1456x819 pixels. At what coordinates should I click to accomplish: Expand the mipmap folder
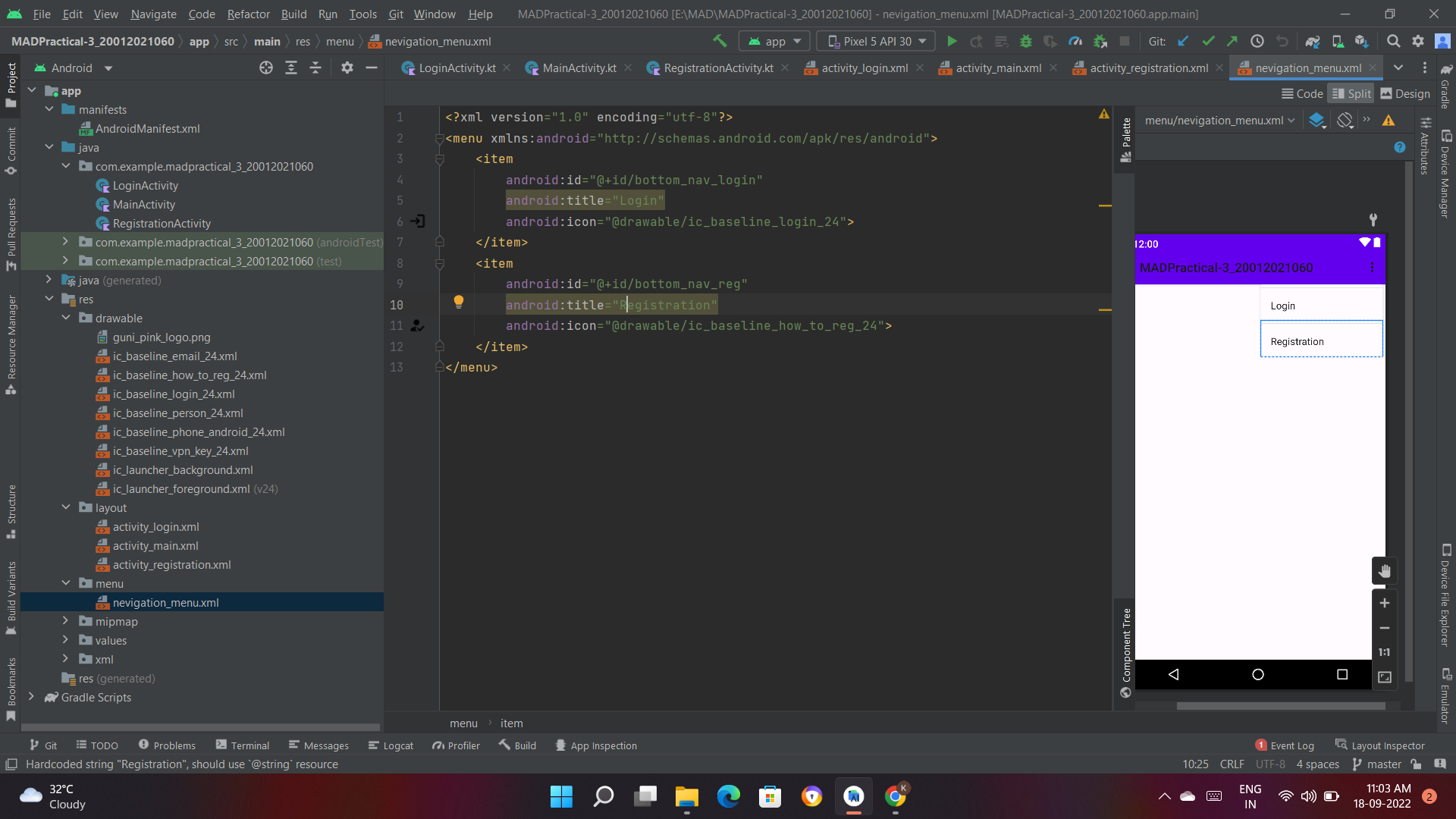point(66,621)
